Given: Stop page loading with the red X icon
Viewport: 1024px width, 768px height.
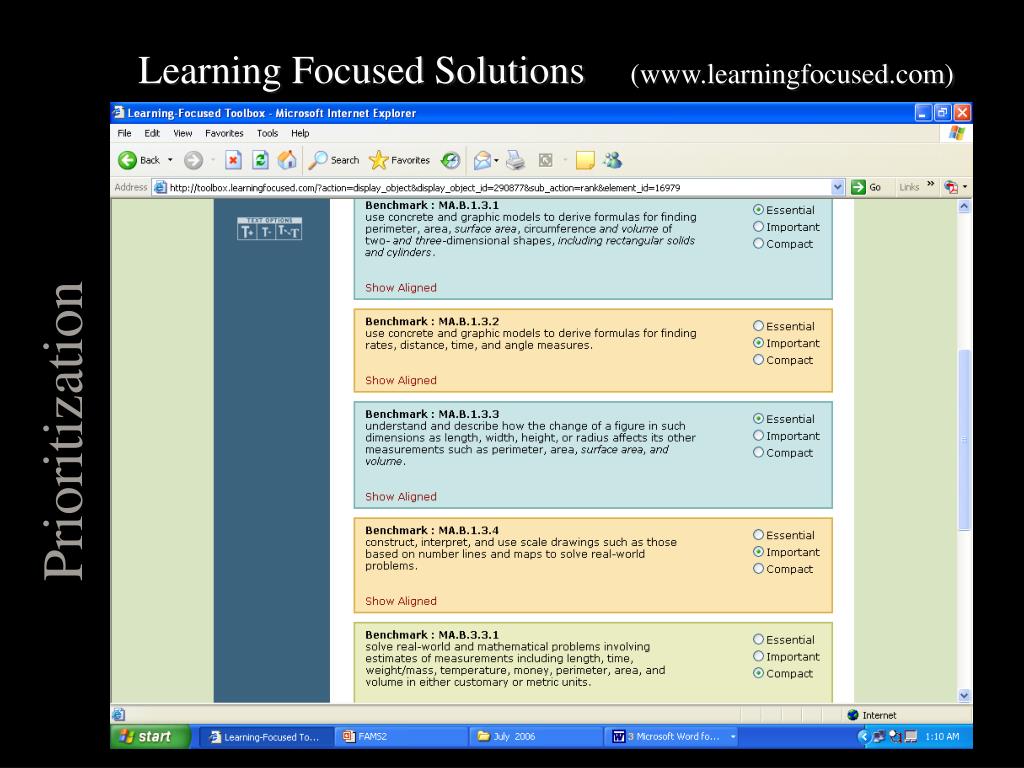Looking at the screenshot, I should (x=233, y=160).
